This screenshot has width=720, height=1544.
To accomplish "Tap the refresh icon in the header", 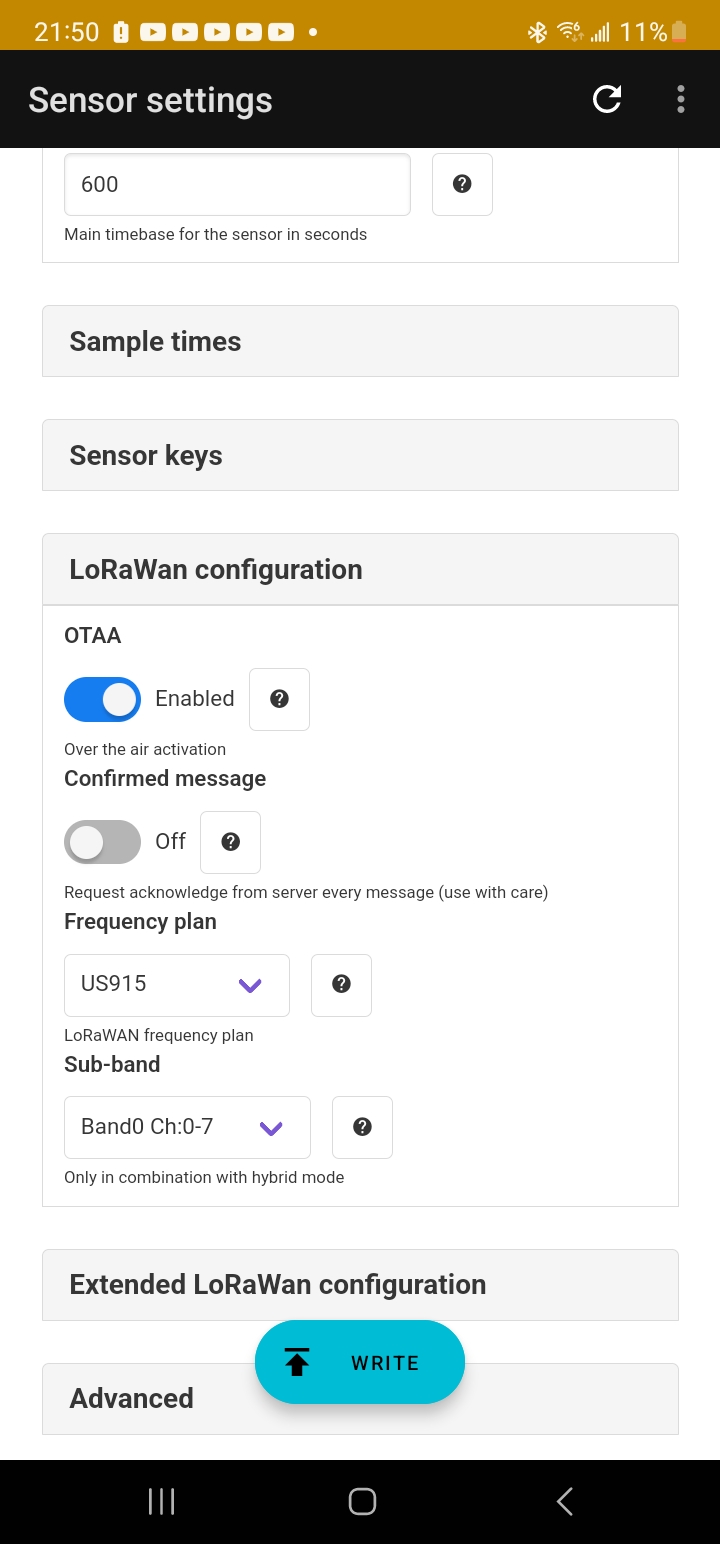I will (x=607, y=99).
